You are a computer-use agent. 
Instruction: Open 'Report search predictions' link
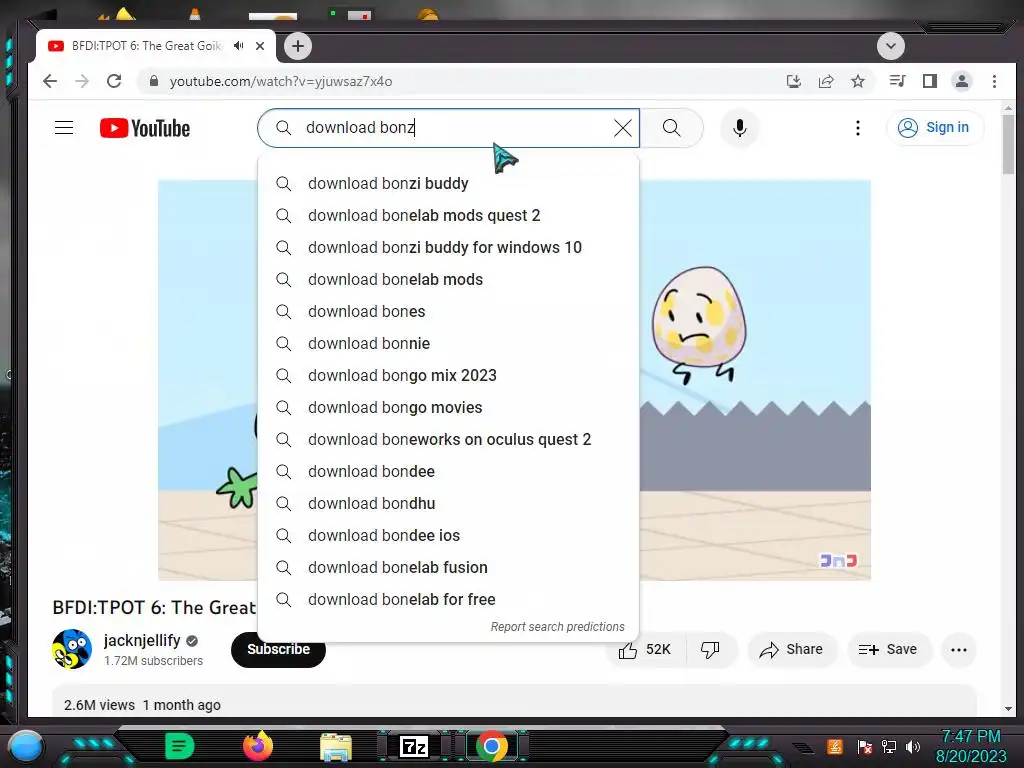click(557, 627)
